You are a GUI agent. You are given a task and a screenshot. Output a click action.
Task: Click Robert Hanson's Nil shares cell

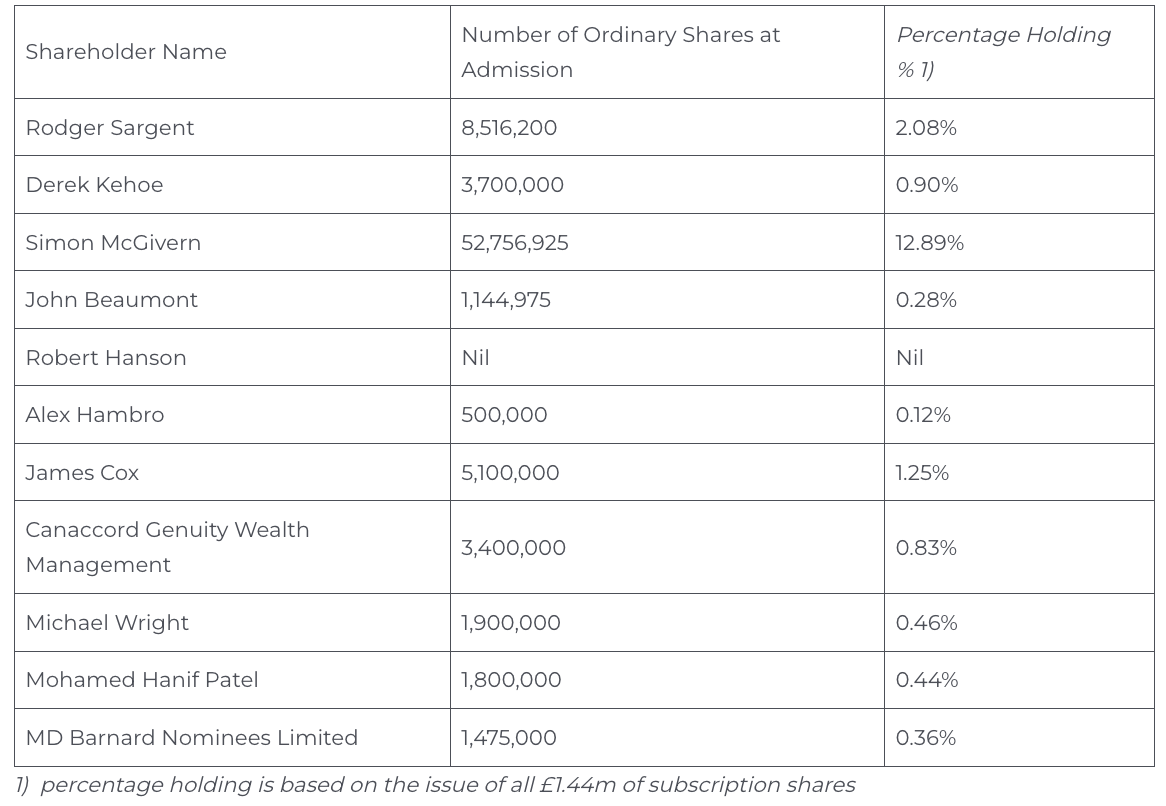click(475, 358)
